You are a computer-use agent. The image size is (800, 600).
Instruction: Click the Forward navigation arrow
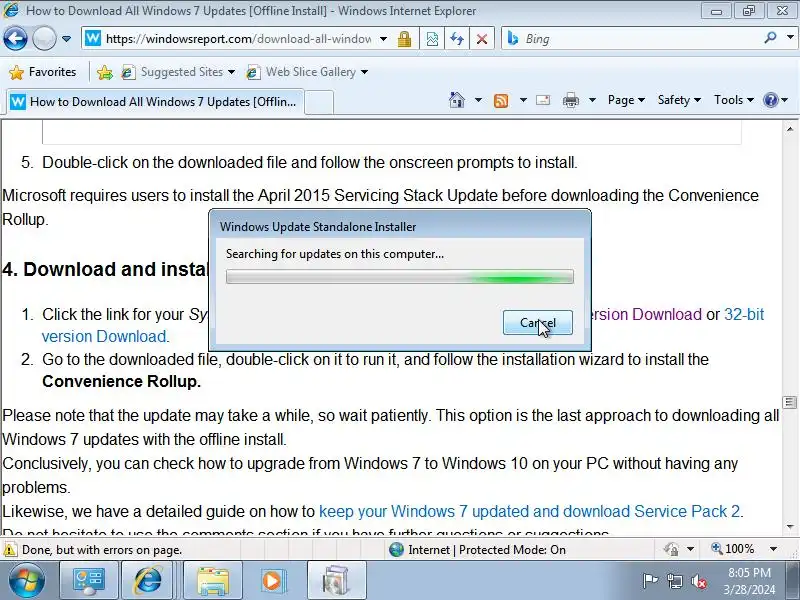click(x=44, y=39)
